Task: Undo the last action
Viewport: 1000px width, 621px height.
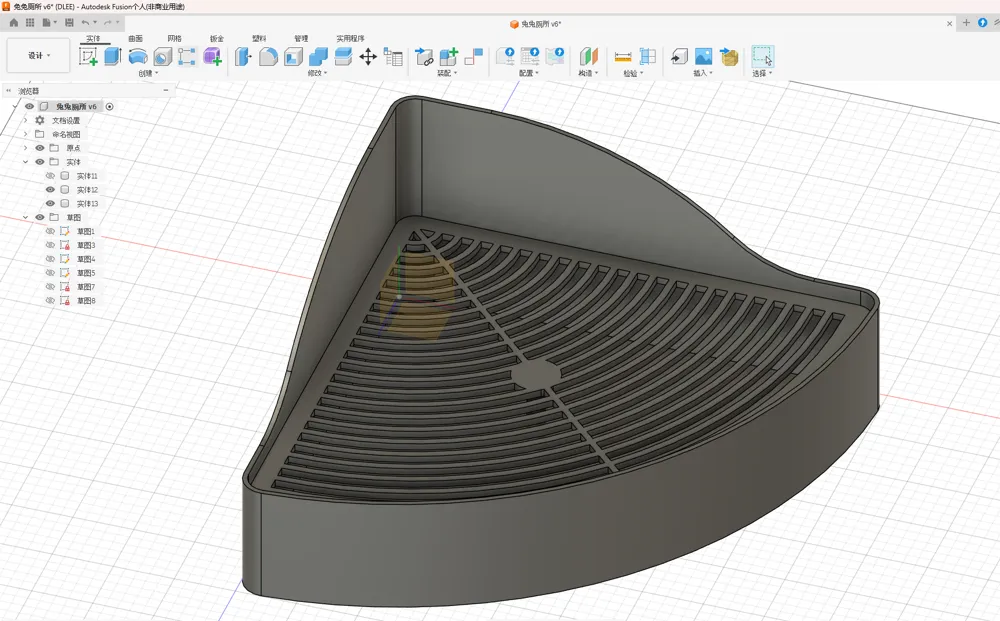Action: [85, 22]
